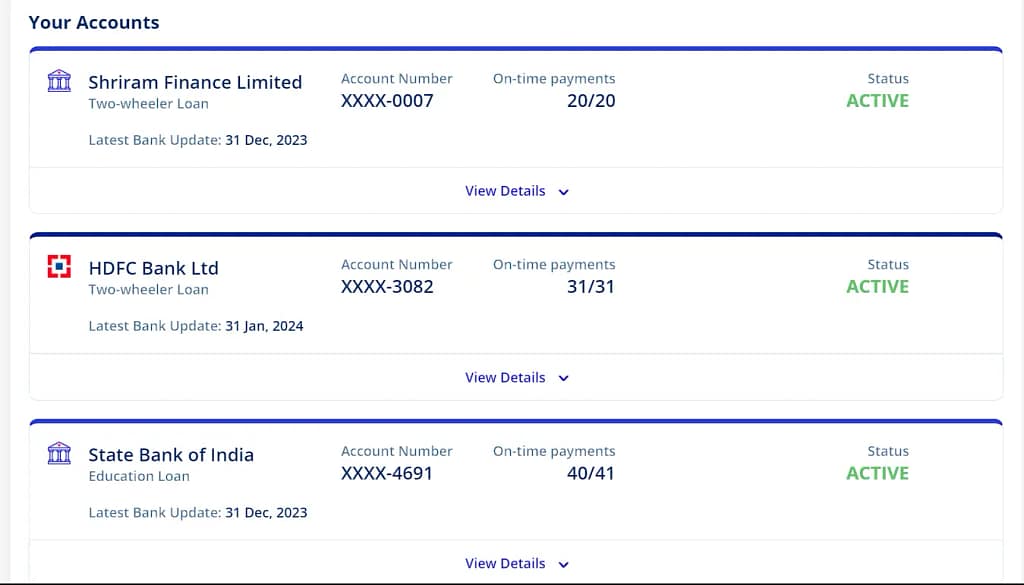Click account number XXXX-3082

pyautogui.click(x=387, y=286)
